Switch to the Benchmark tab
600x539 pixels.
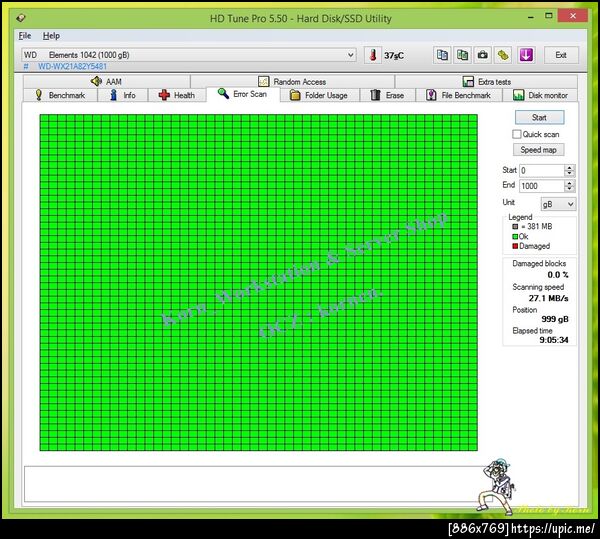pyautogui.click(x=60, y=95)
